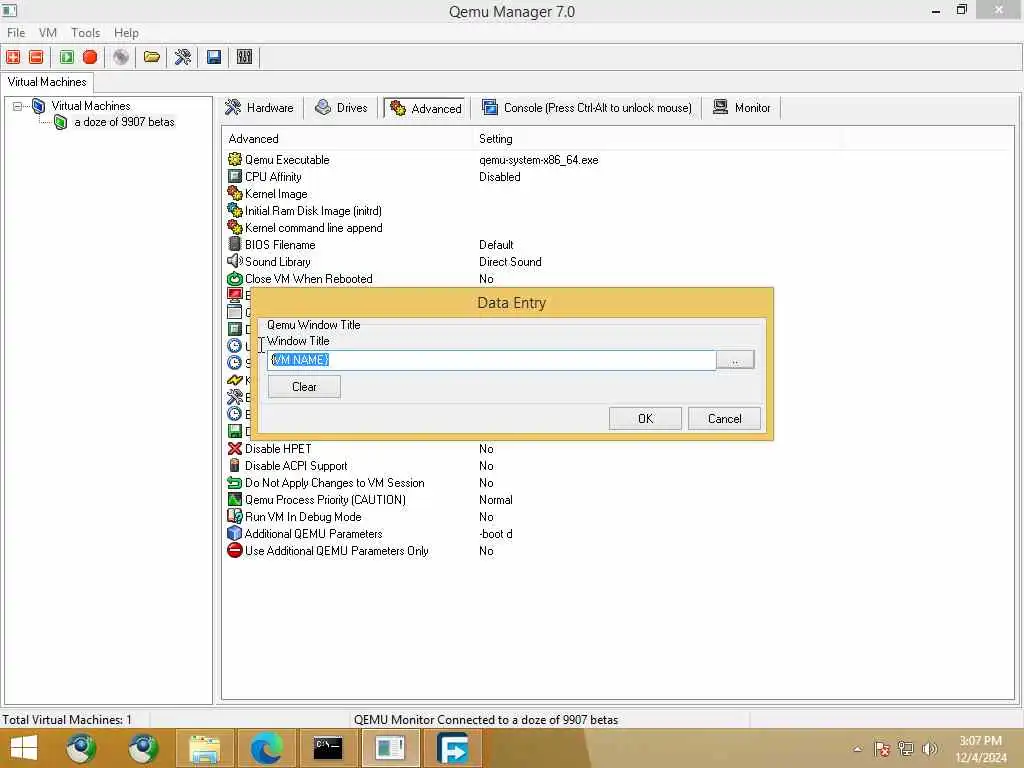Open the File menu

[16, 33]
